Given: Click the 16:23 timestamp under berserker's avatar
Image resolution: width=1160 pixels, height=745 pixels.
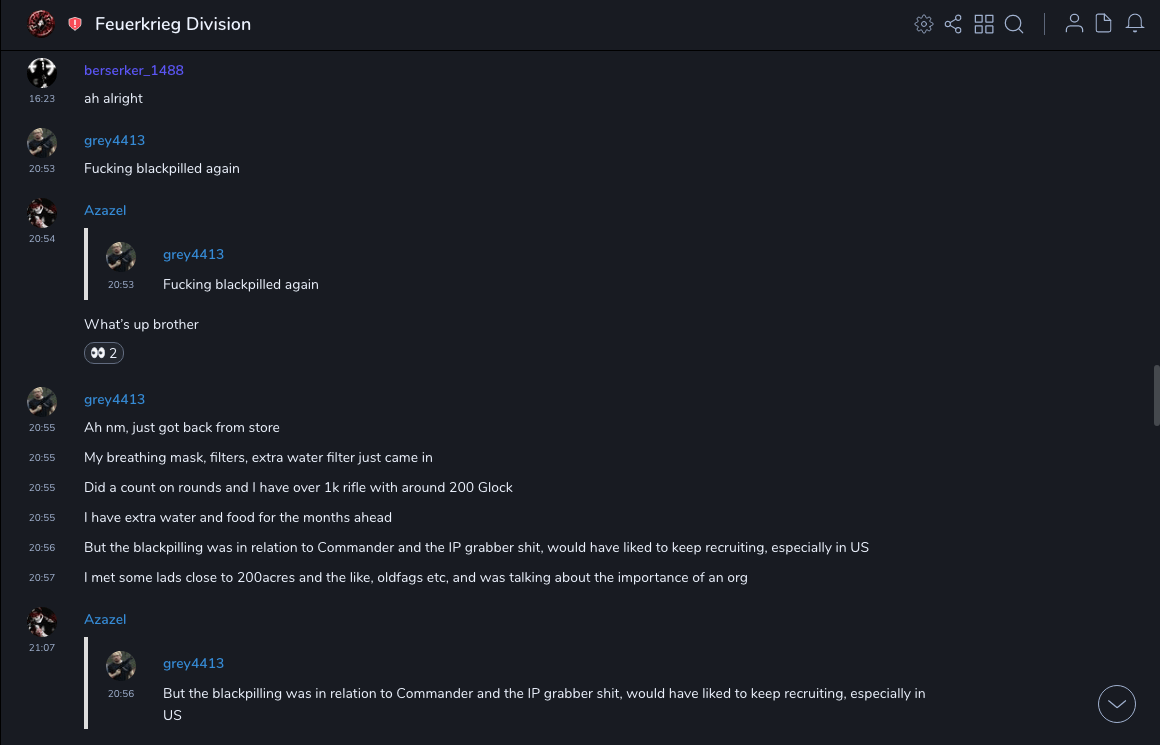Looking at the screenshot, I should (x=41, y=99).
